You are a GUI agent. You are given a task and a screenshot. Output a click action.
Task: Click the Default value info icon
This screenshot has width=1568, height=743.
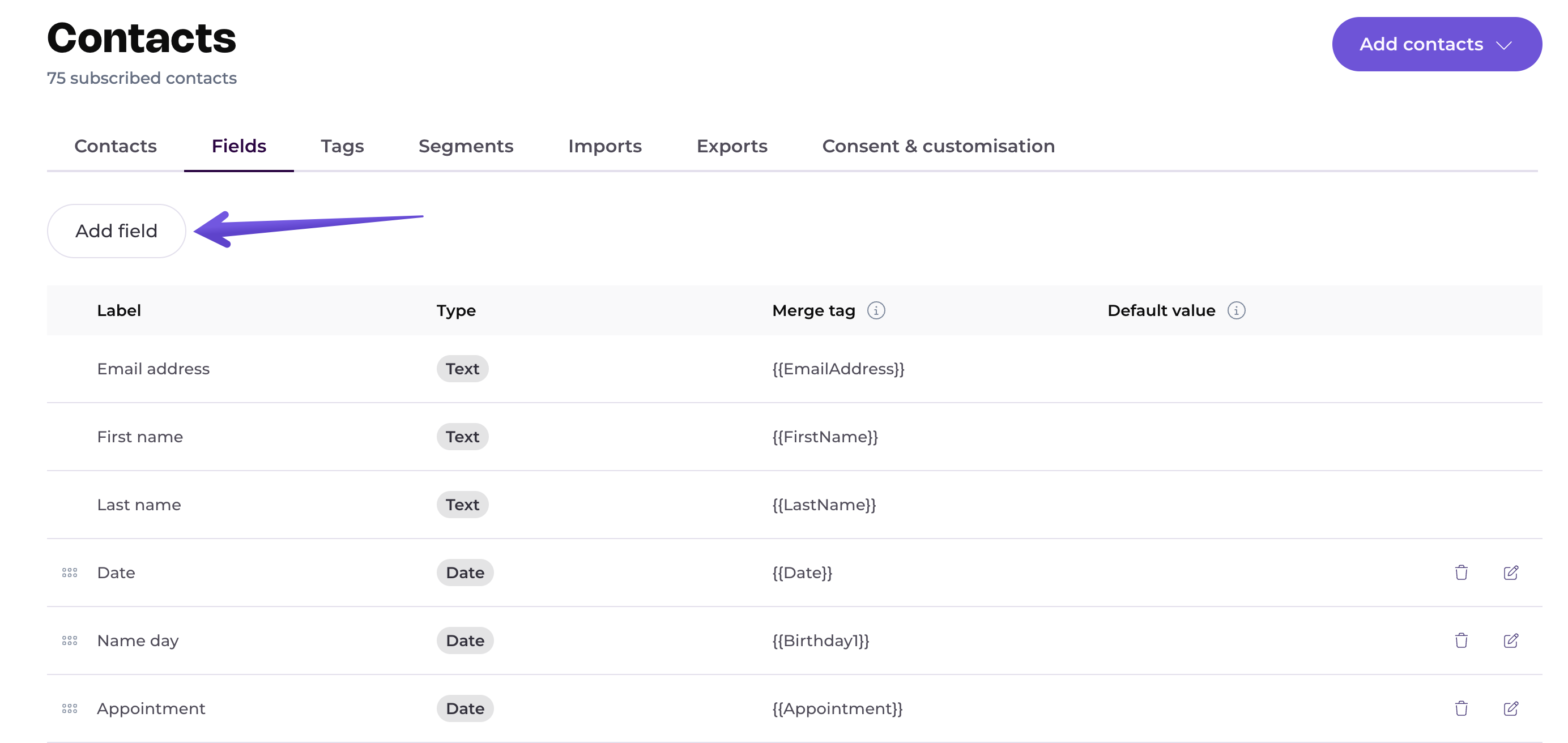[1235, 310]
